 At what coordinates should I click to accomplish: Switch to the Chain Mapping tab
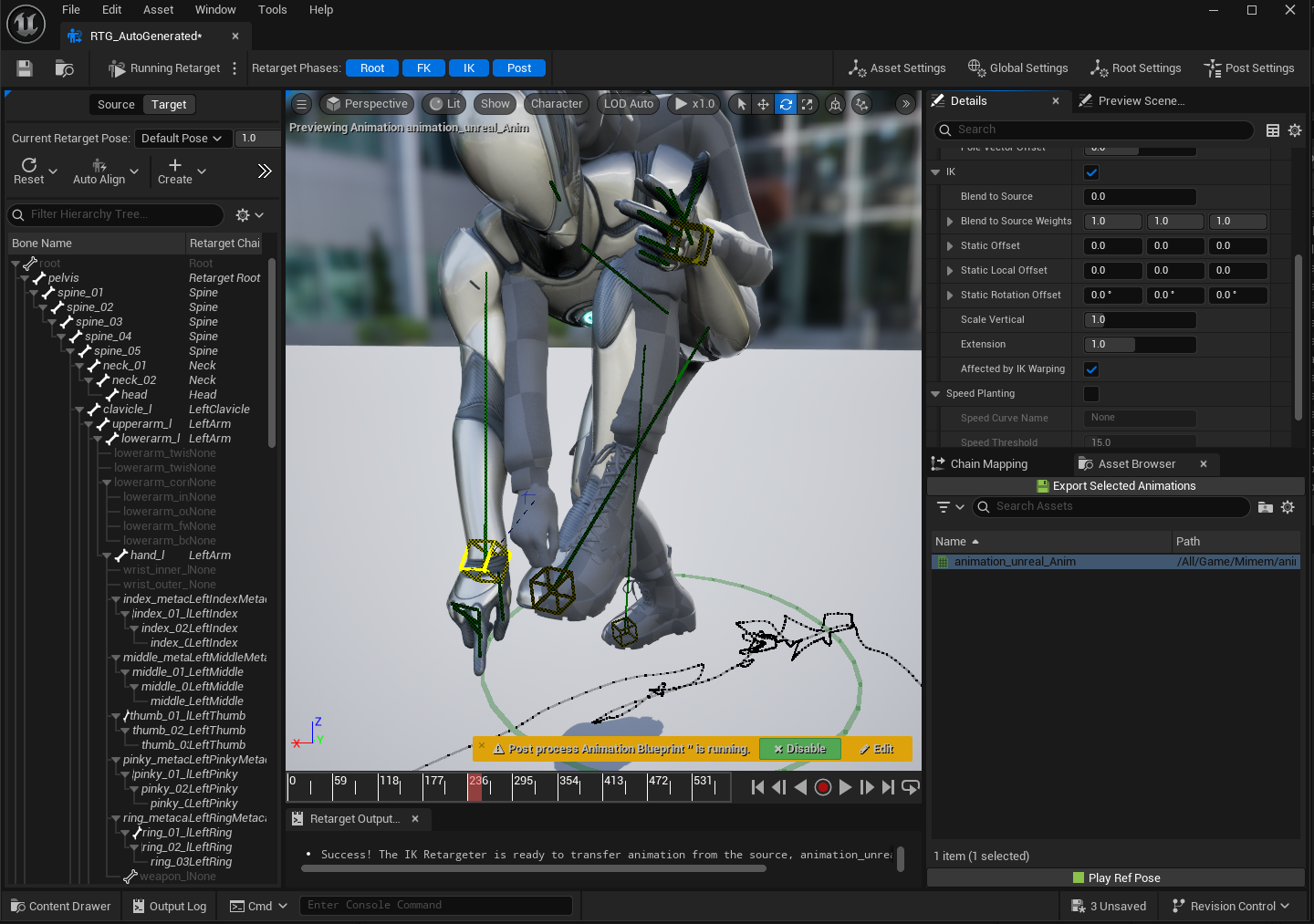pos(980,464)
